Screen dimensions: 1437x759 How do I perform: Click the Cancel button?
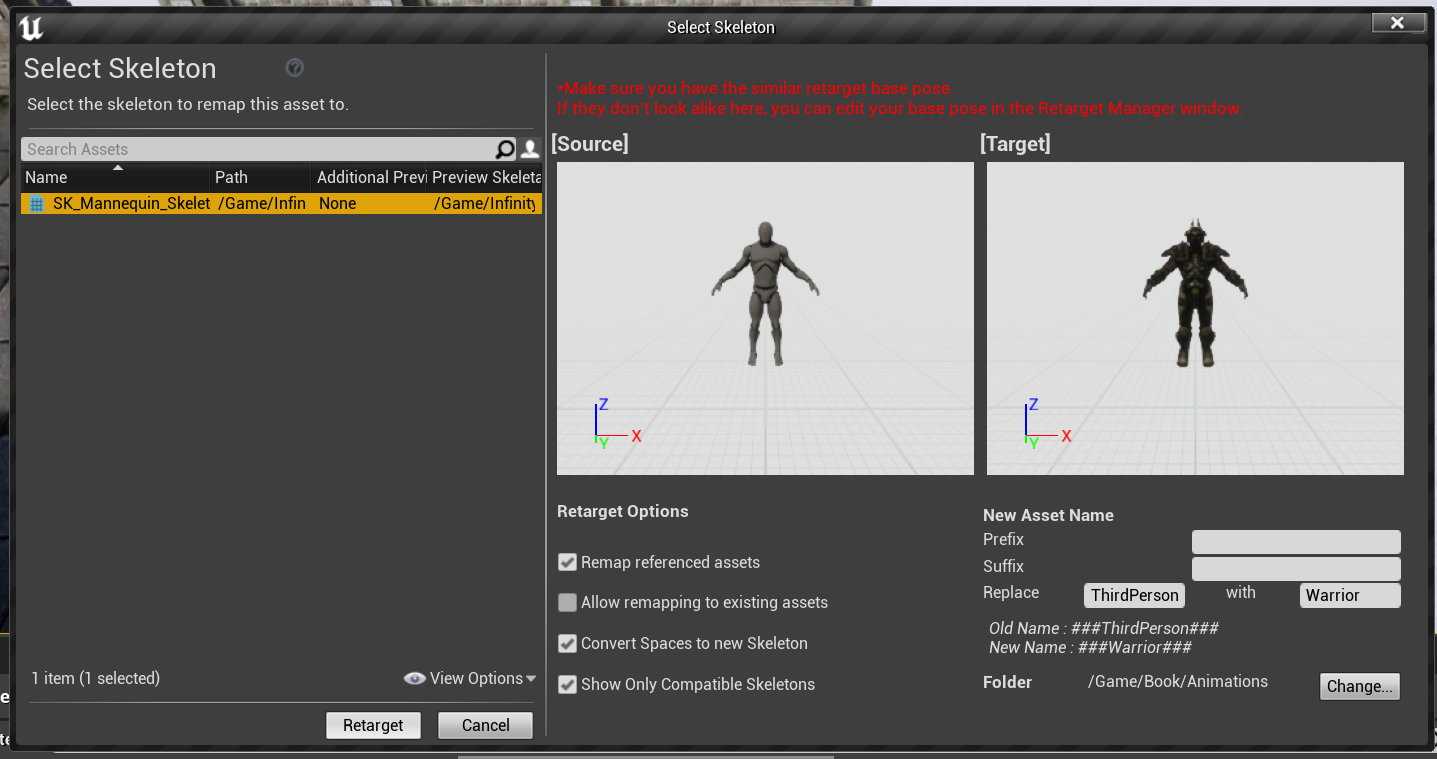(485, 725)
